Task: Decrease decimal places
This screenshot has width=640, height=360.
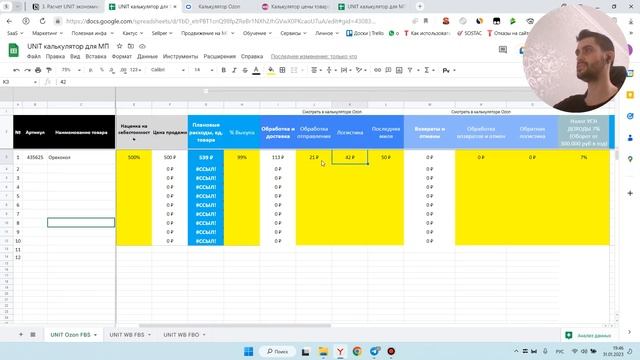Action: [x=112, y=70]
